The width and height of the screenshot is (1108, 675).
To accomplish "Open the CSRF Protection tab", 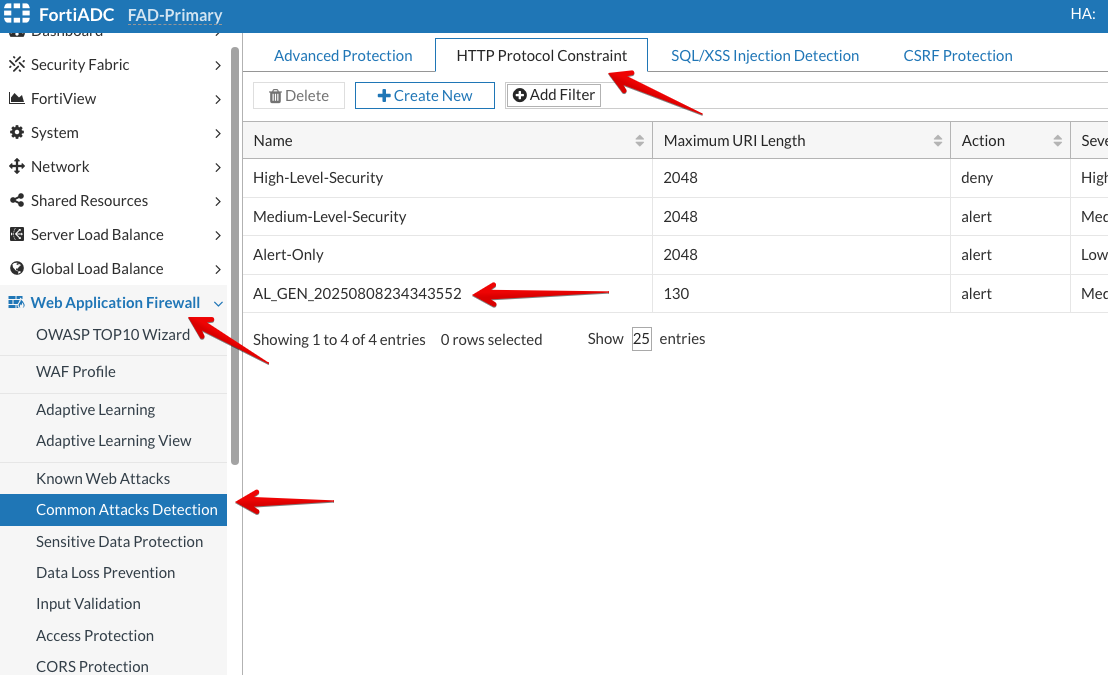I will tap(957, 56).
